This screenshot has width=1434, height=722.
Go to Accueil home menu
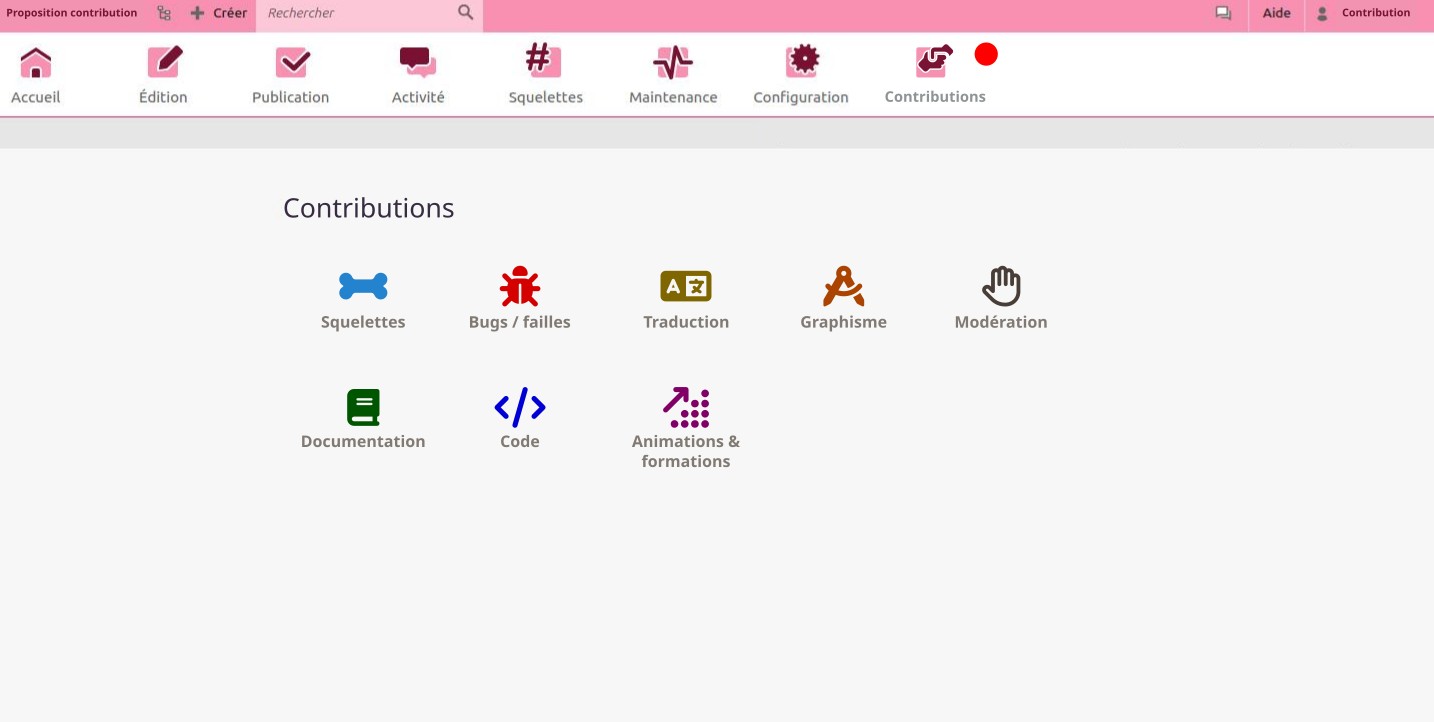pos(36,75)
